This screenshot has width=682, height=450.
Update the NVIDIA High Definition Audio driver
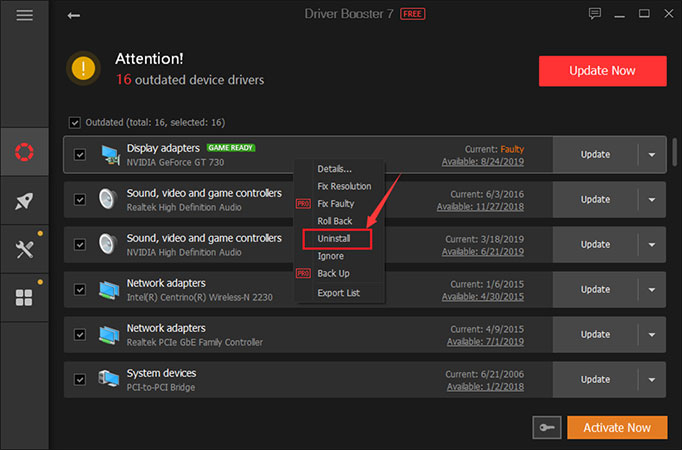595,245
